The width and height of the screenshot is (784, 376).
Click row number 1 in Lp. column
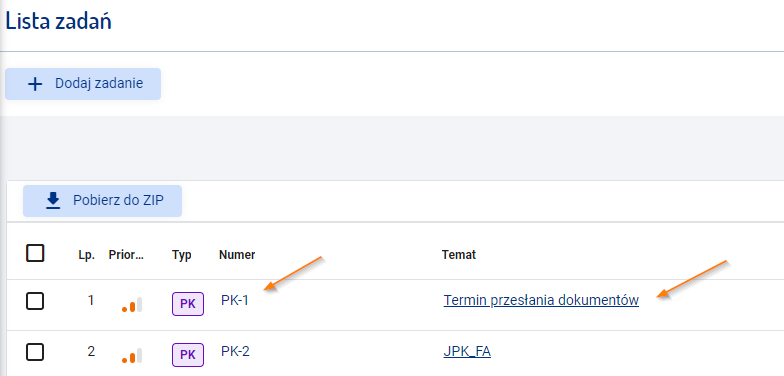(x=91, y=301)
